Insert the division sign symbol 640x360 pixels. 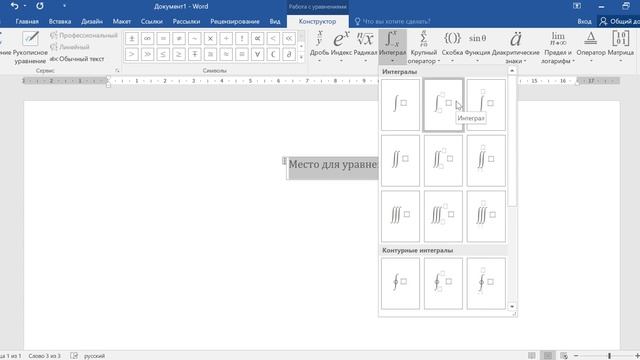[x=226, y=39]
